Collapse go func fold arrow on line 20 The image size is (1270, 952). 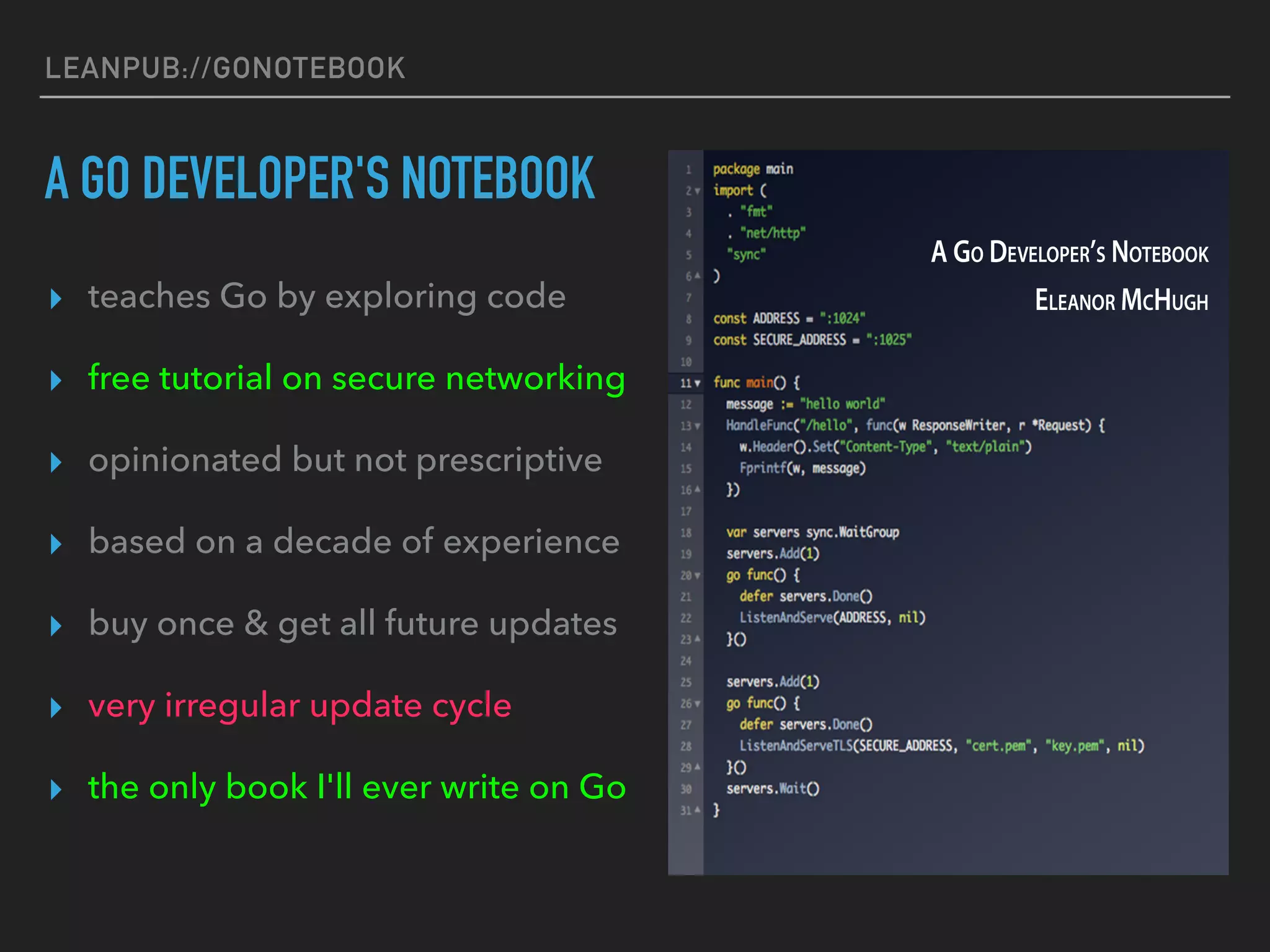(x=698, y=576)
